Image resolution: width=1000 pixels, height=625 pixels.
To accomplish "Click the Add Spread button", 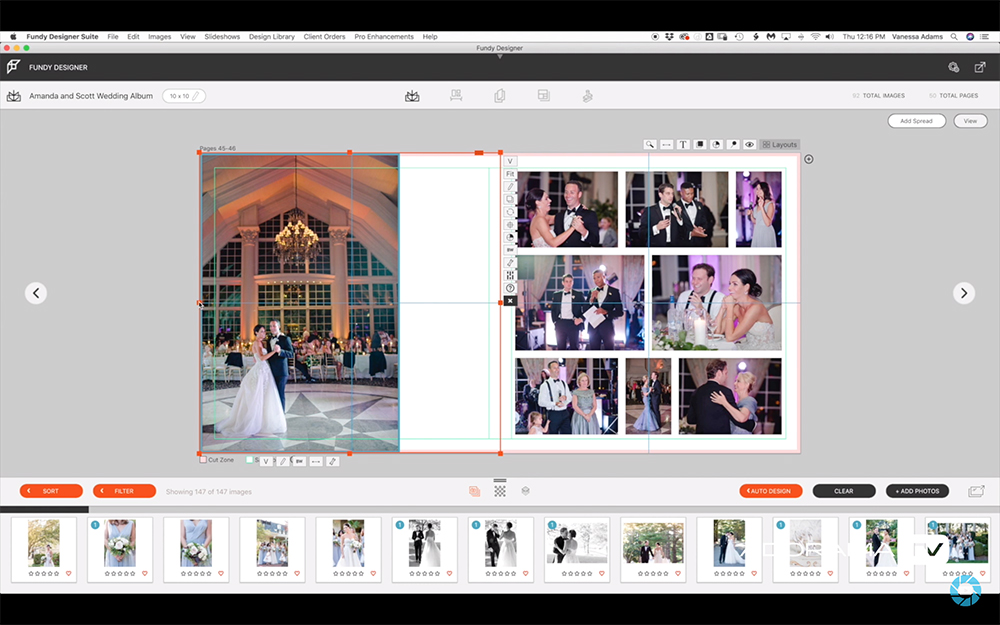I will 916,121.
